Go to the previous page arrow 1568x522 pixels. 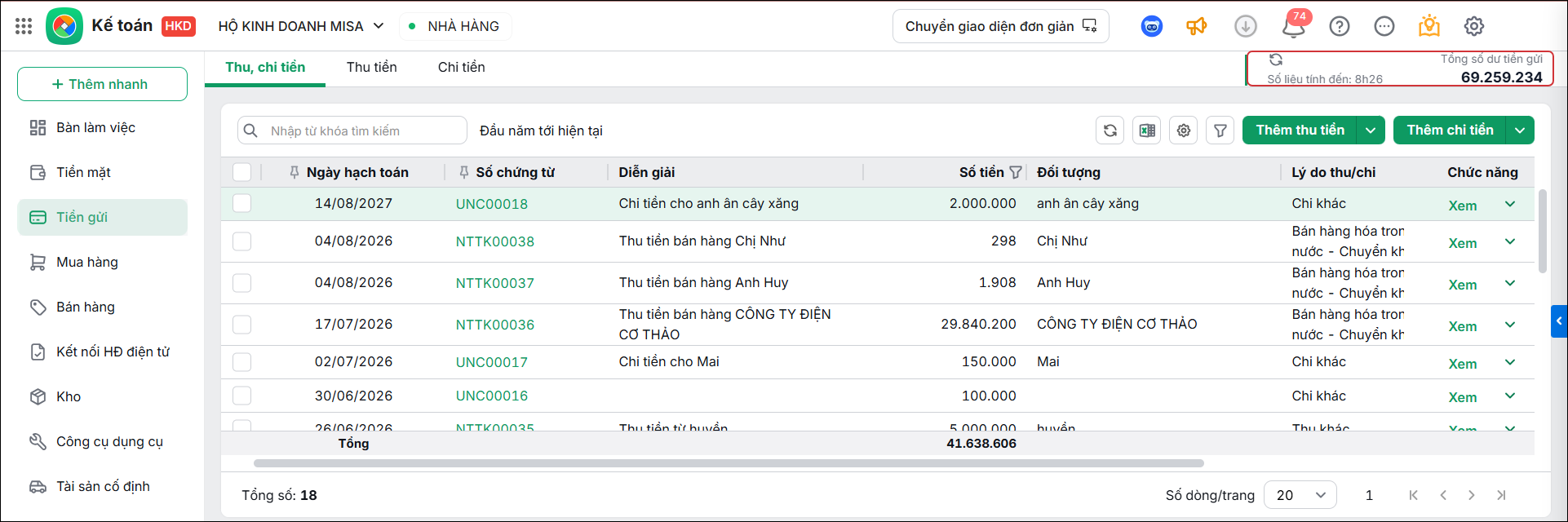1443,495
